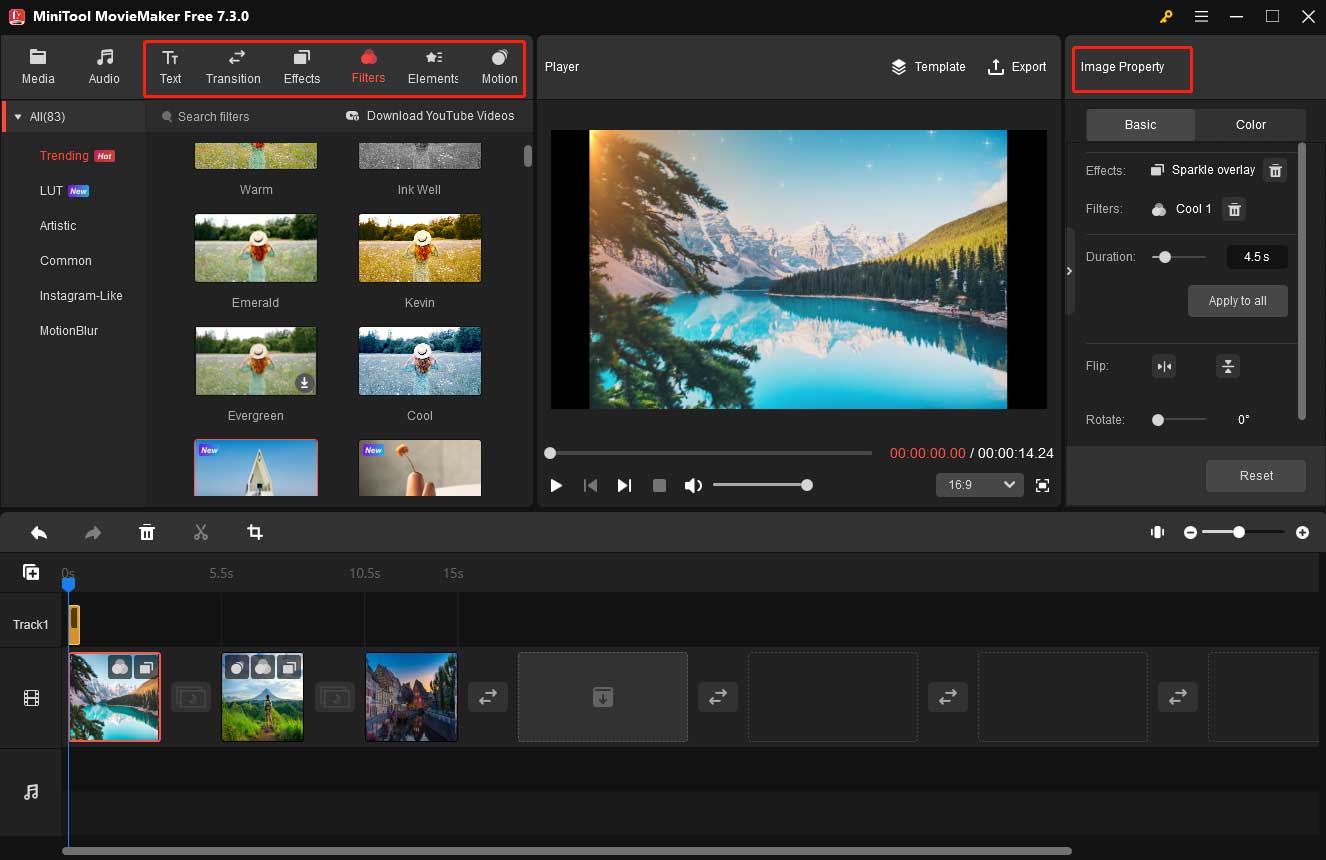1326x860 pixels.
Task: Crop the selected clip
Action: (x=255, y=532)
